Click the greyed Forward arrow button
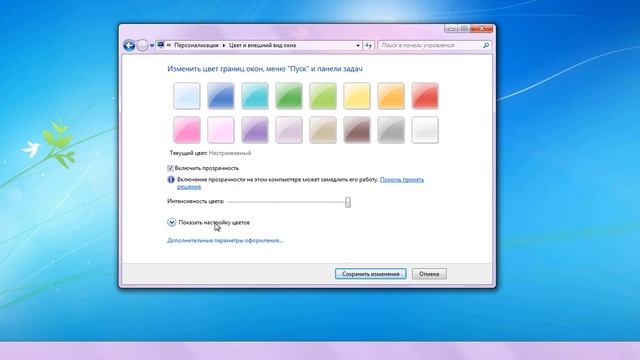 [142, 45]
